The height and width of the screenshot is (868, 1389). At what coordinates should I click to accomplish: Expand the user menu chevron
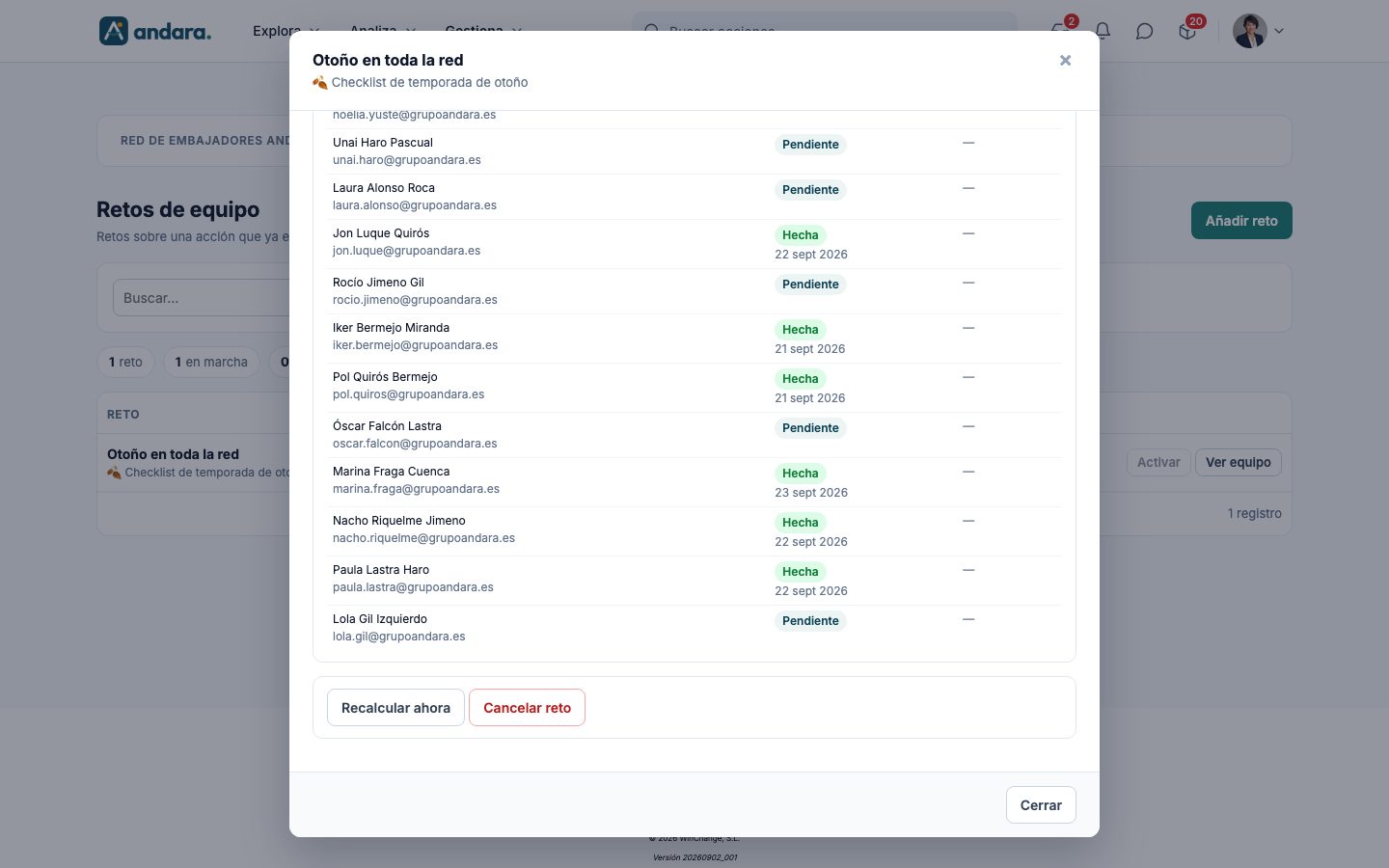click(1279, 31)
